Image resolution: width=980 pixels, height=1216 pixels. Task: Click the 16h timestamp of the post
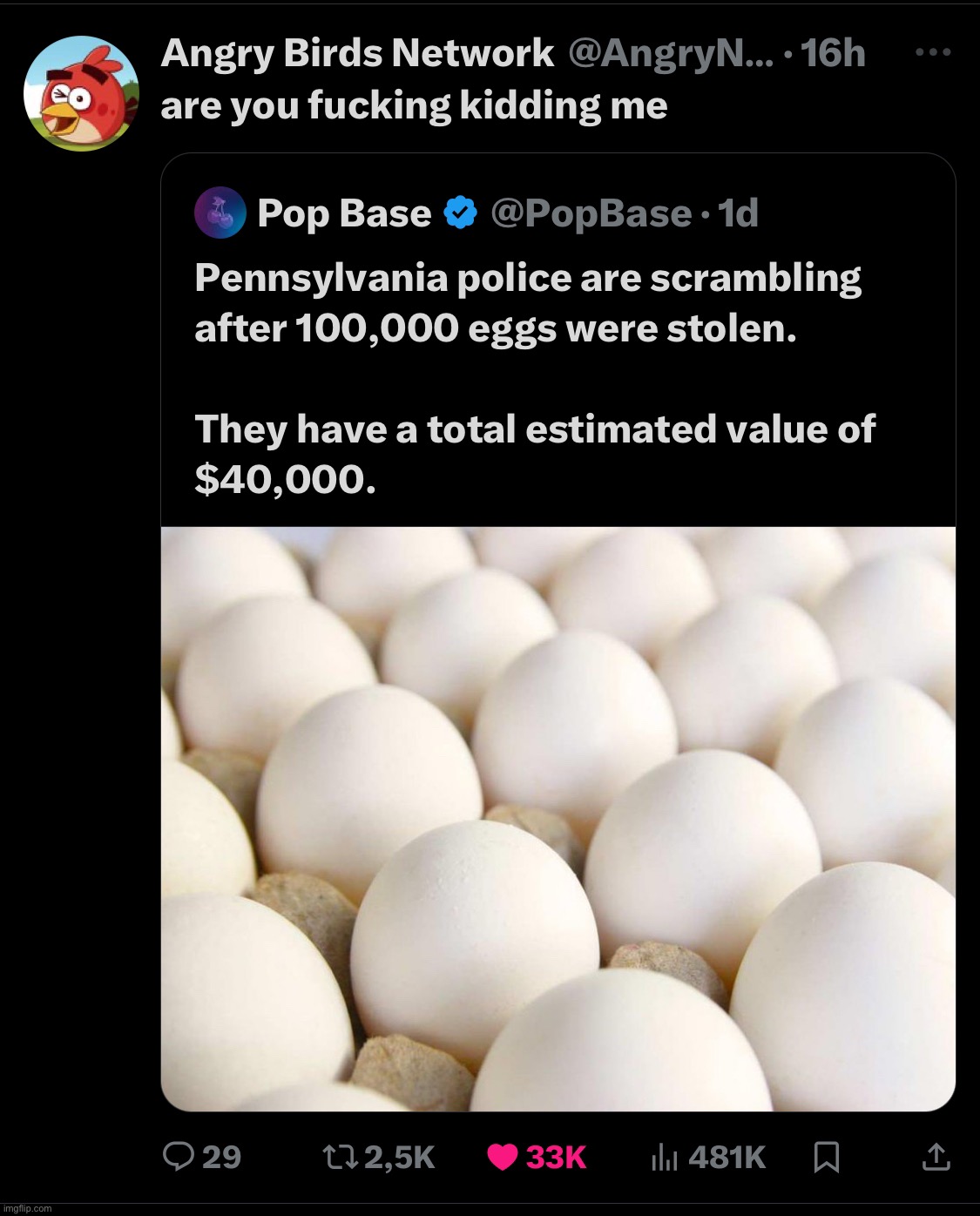pyautogui.click(x=832, y=54)
